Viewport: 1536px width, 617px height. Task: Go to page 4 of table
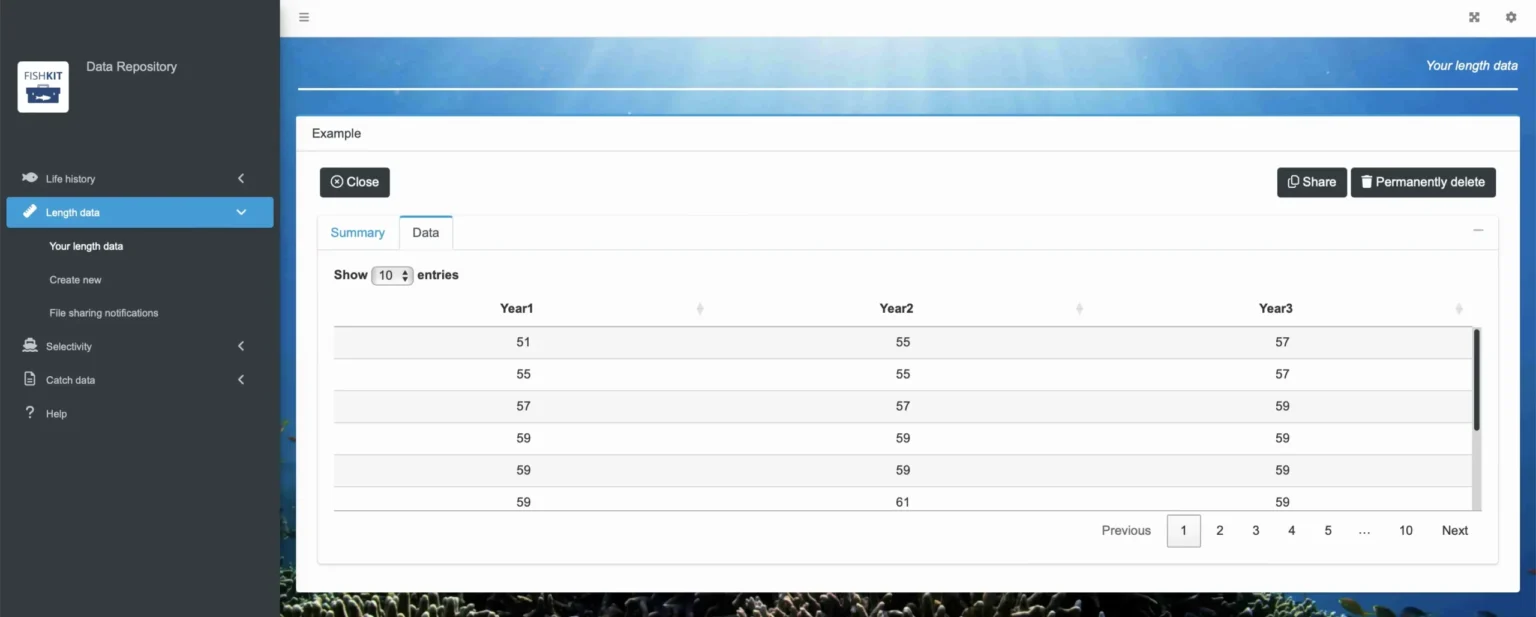1292,531
